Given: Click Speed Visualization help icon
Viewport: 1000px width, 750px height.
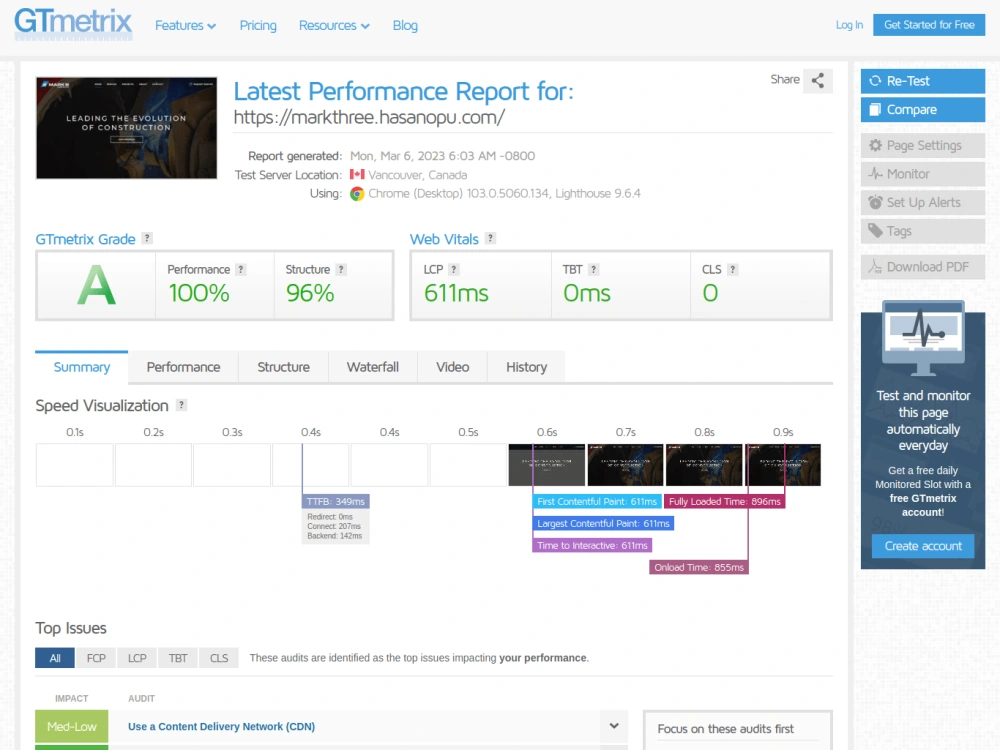Looking at the screenshot, I should [181, 405].
